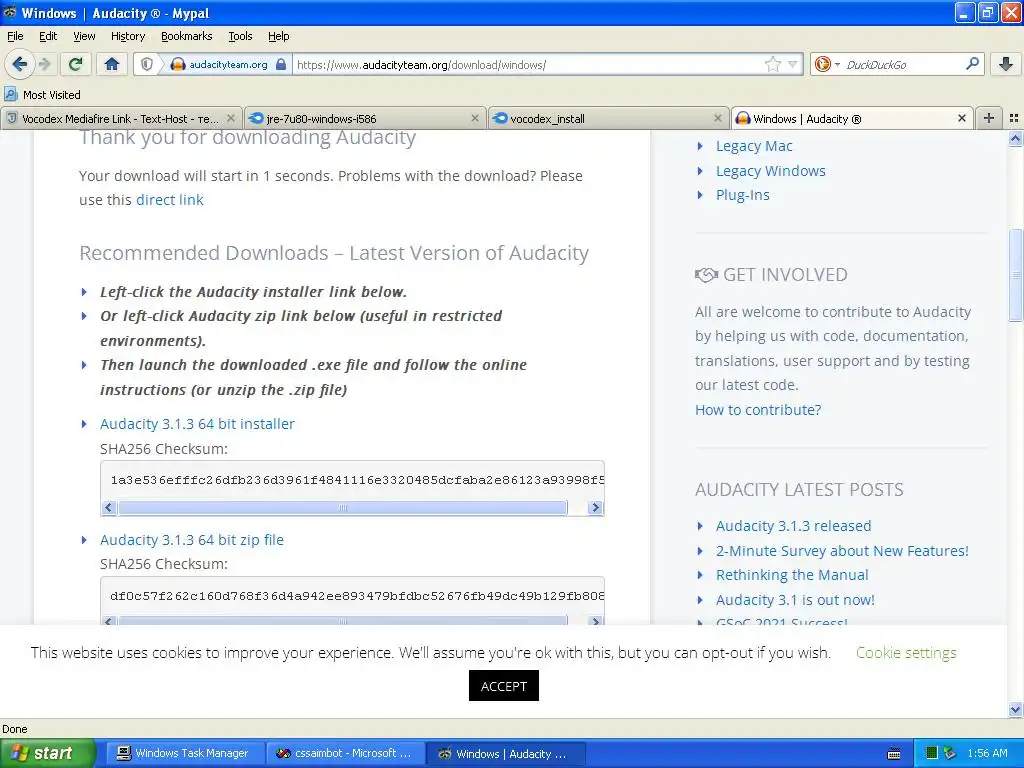Open the Bookmarks menu
The height and width of the screenshot is (768, 1024).
tap(186, 36)
